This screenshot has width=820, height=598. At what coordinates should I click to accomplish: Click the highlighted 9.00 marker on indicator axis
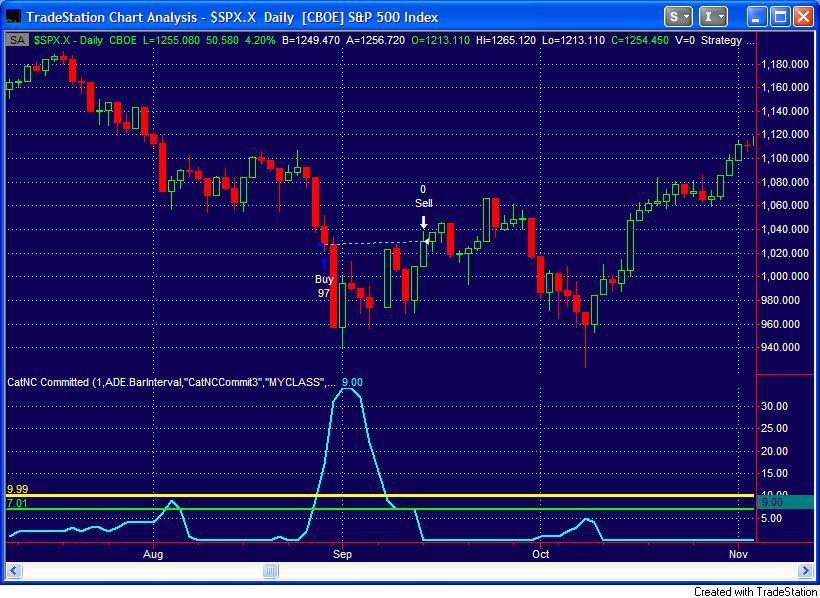tap(784, 503)
